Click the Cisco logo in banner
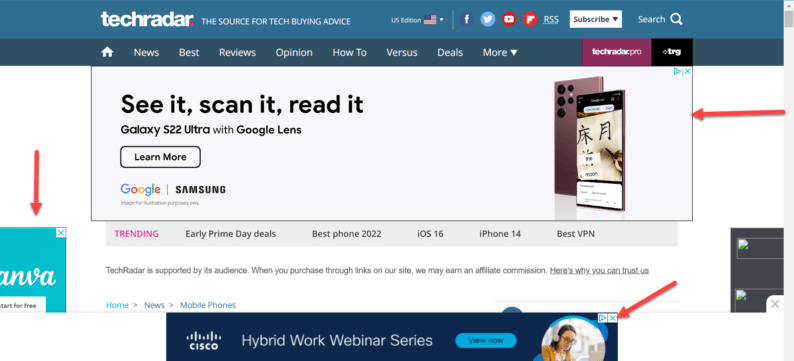The height and width of the screenshot is (361, 794). 204,341
